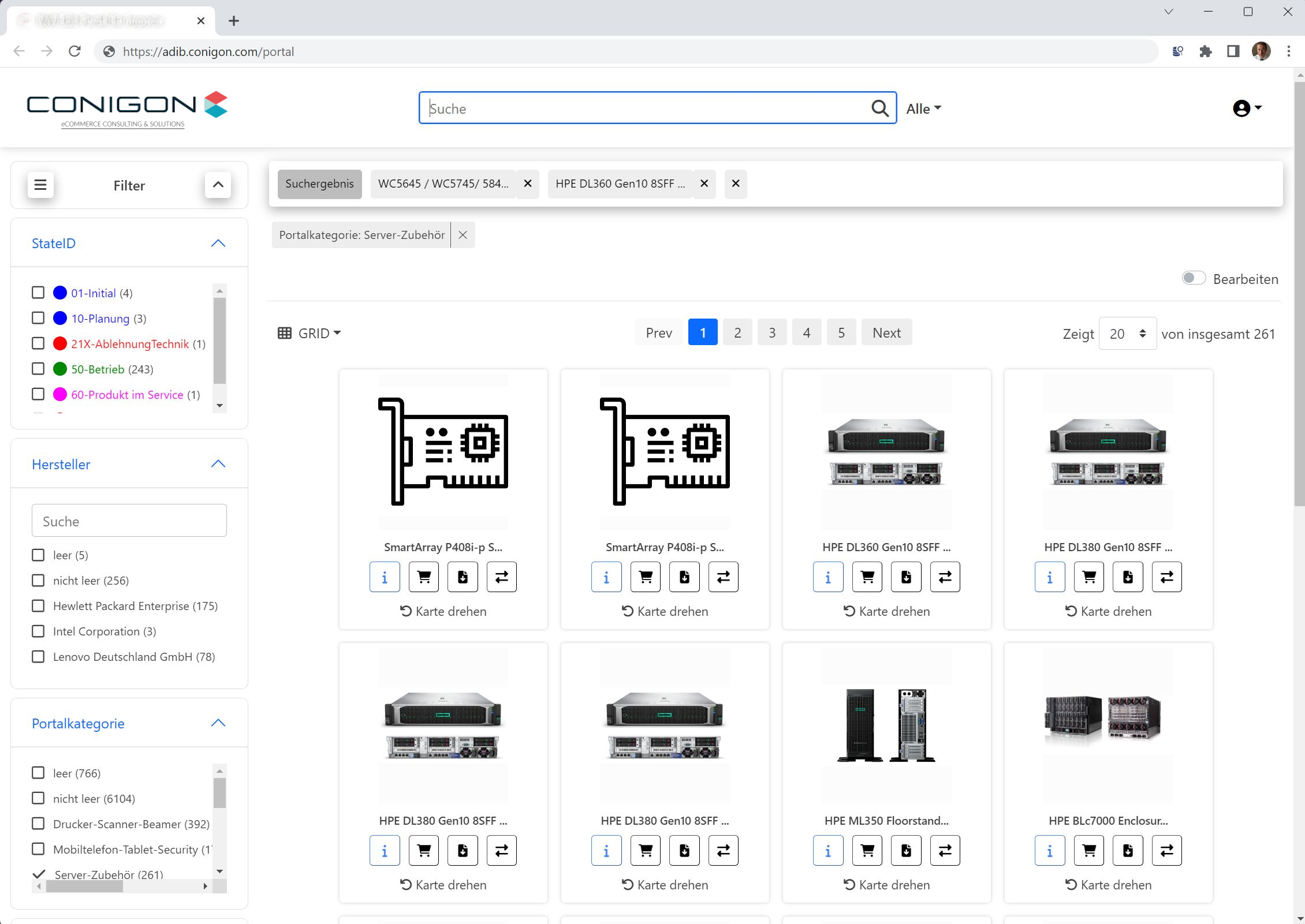This screenshot has width=1305, height=924.
Task: Click the Suchergebnis search results tab
Action: [x=318, y=182]
